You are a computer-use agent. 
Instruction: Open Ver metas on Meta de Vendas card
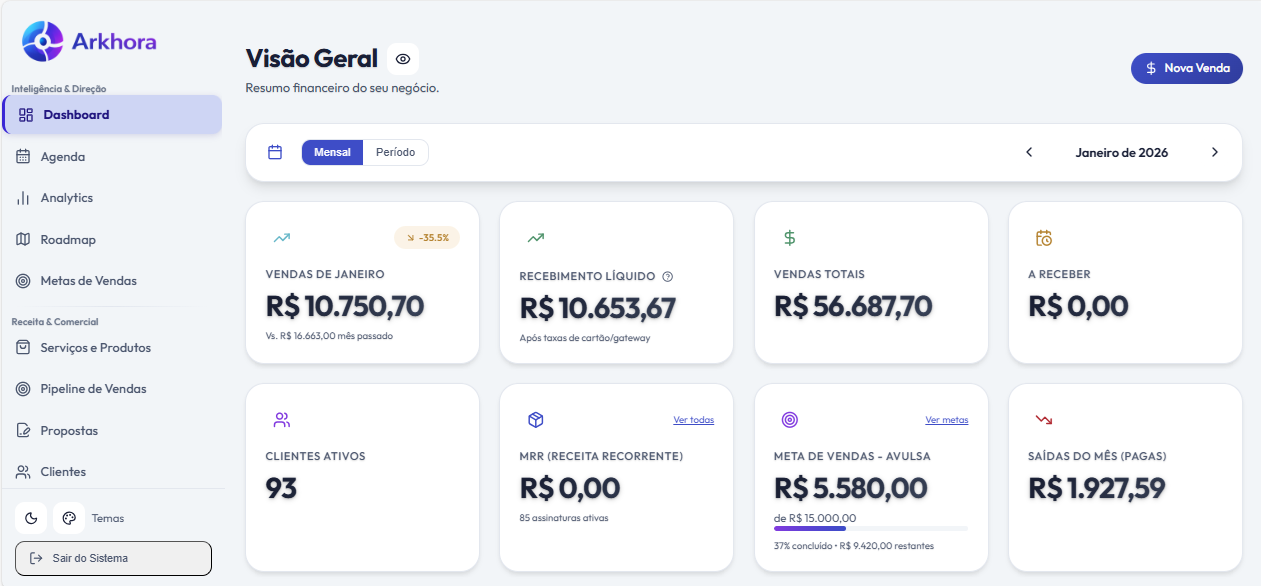[946, 420]
